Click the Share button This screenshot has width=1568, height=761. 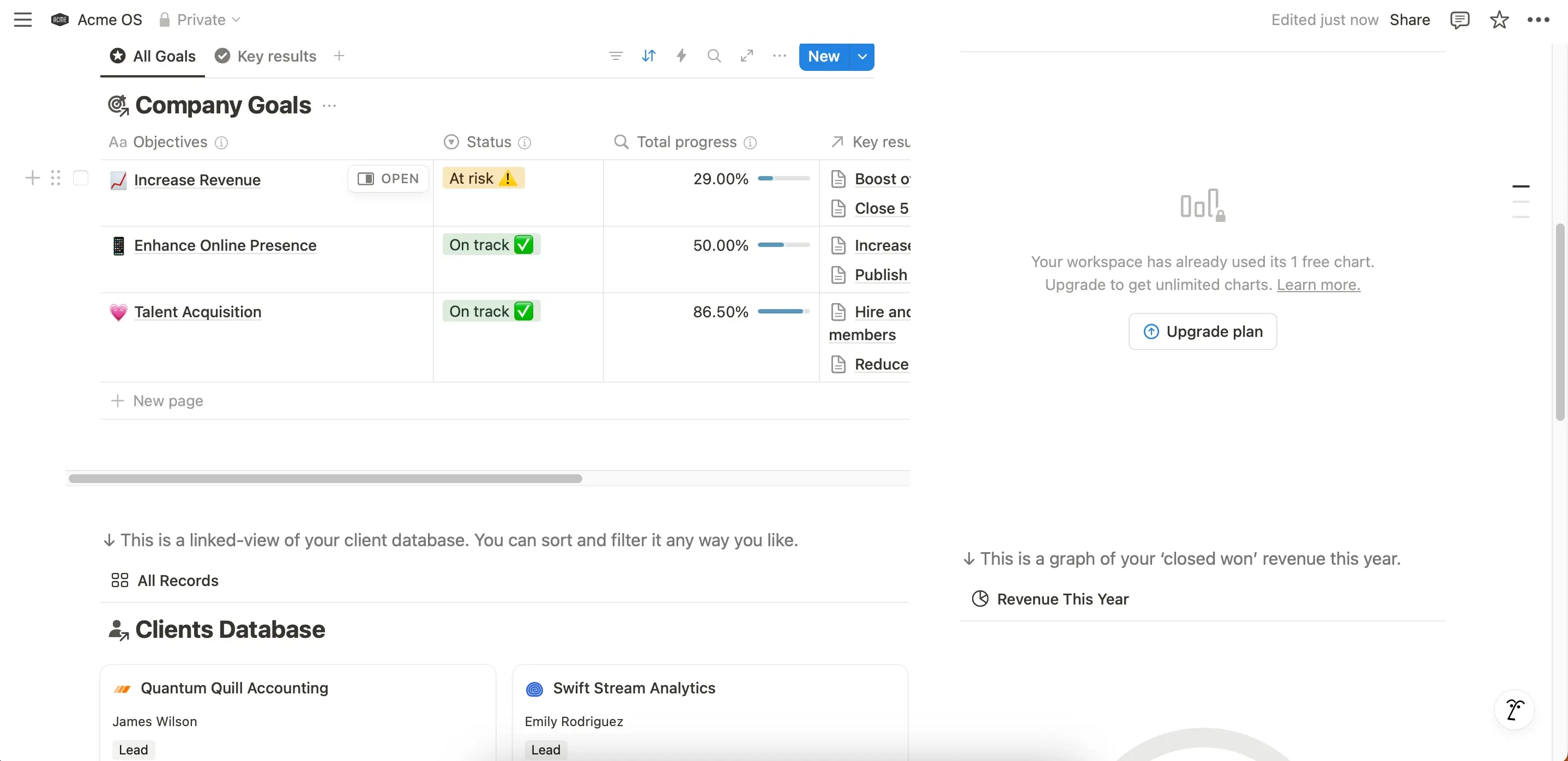tap(1410, 20)
